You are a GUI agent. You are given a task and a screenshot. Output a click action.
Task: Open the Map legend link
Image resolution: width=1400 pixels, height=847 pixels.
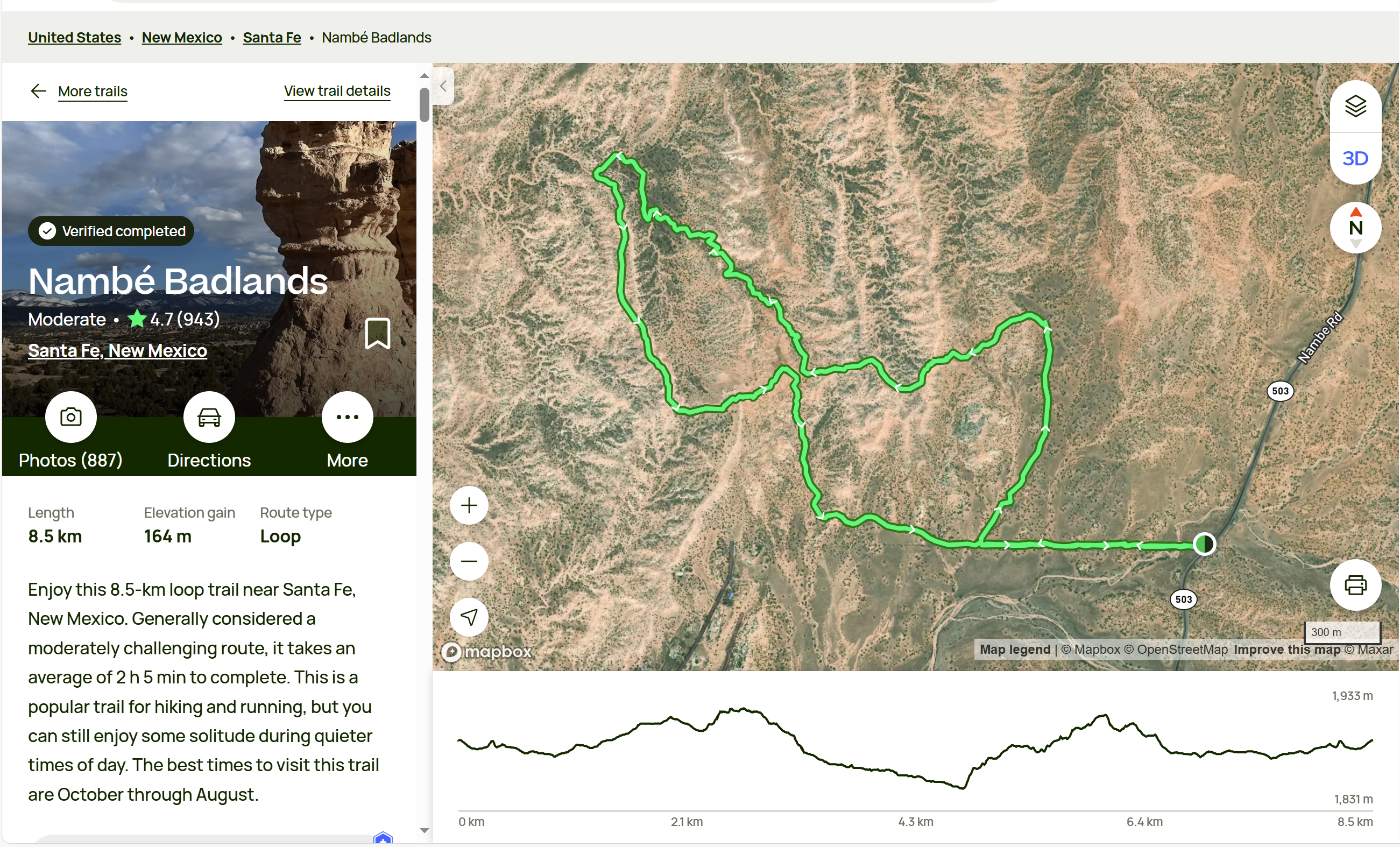click(1015, 650)
